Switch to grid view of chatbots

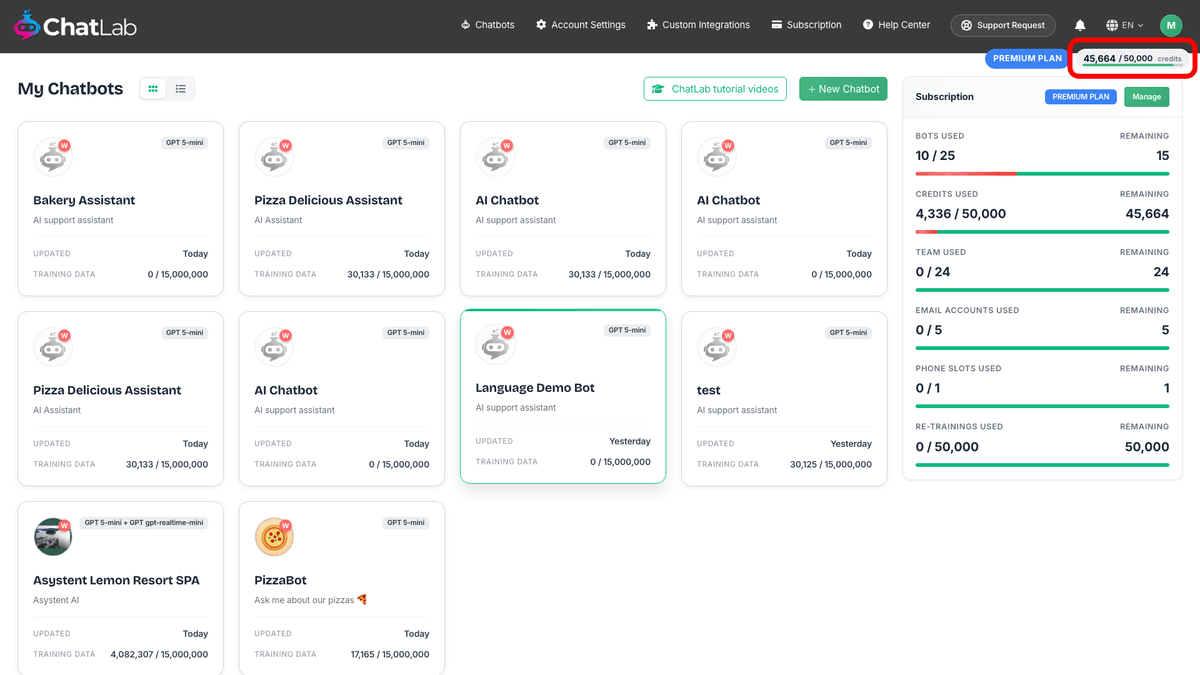click(x=153, y=89)
